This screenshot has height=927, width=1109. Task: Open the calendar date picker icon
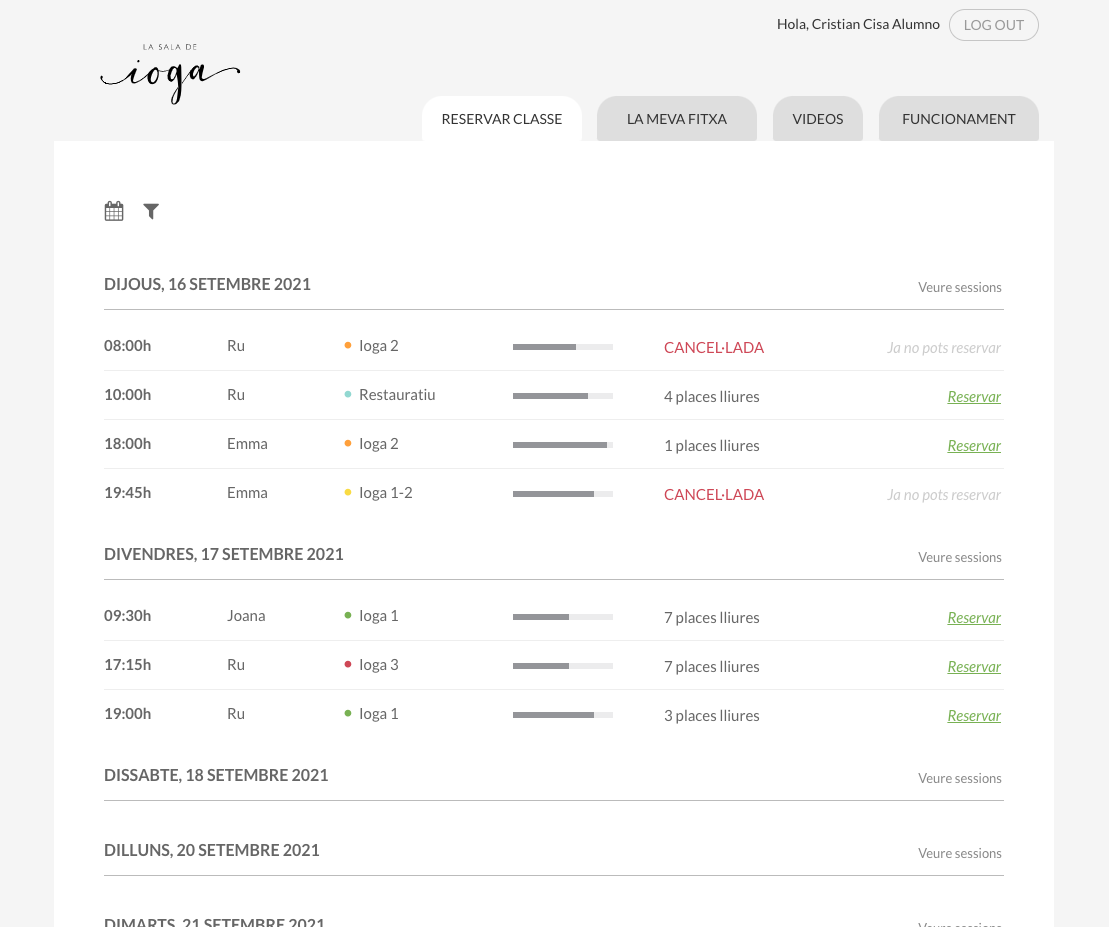[x=114, y=211]
